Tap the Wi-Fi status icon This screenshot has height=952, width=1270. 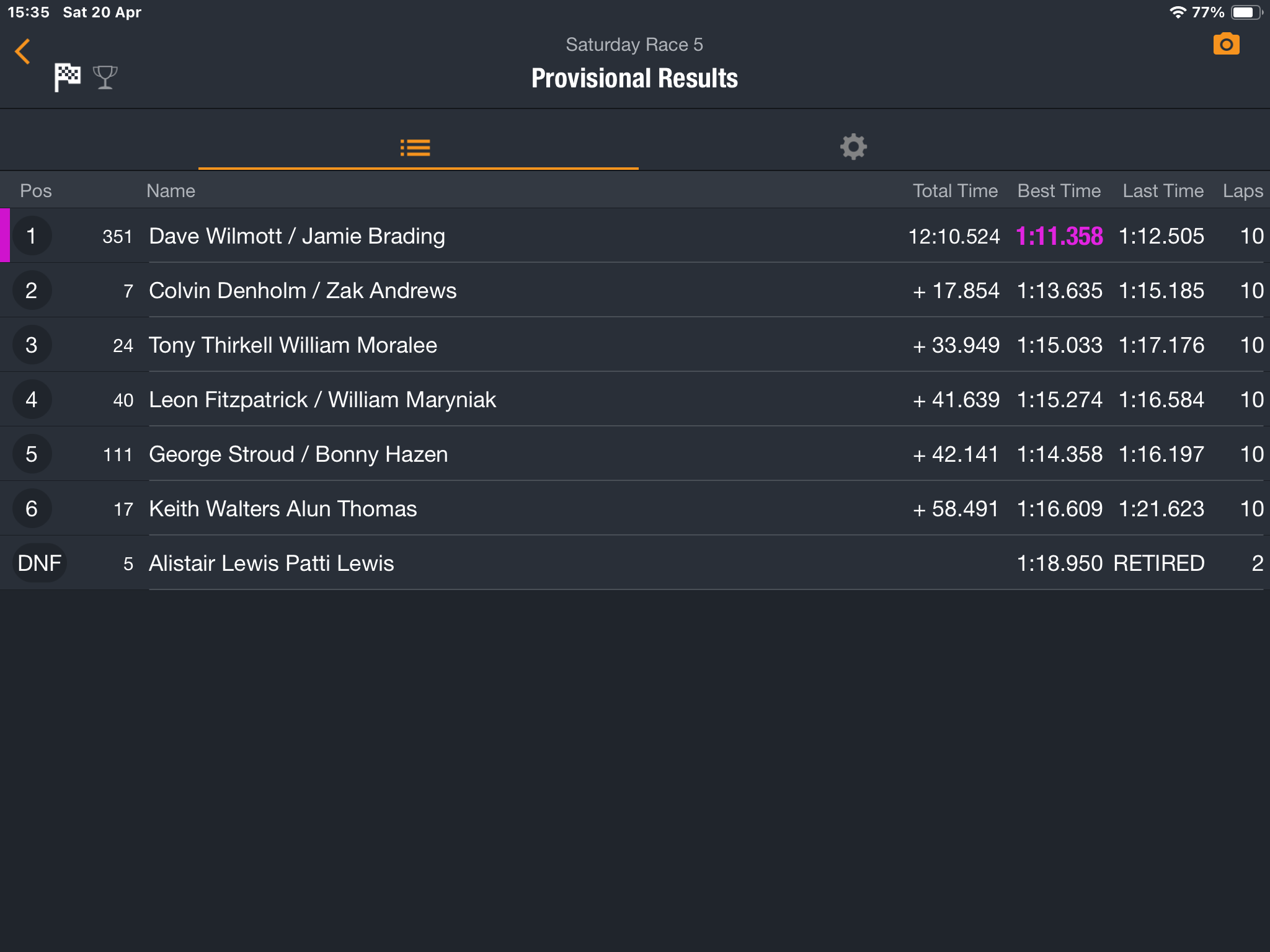click(x=1177, y=12)
